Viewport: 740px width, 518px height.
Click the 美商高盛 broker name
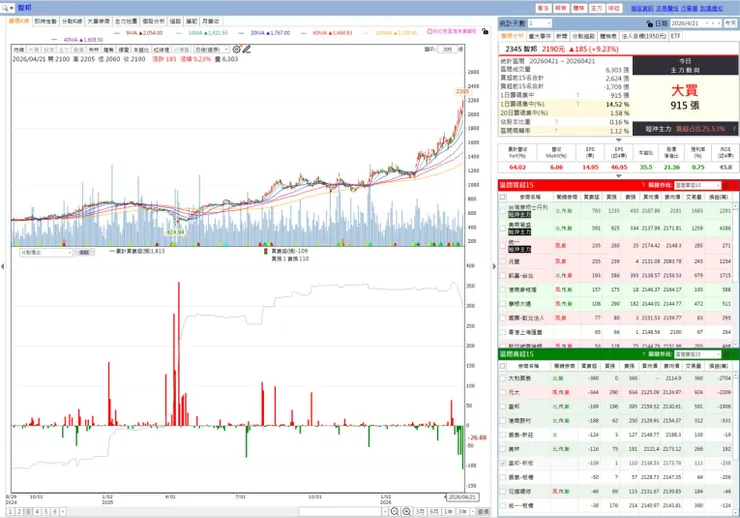click(520, 225)
